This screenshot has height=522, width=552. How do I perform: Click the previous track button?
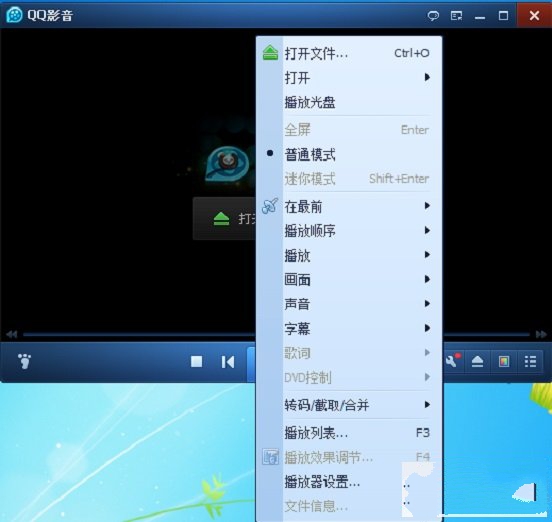pyautogui.click(x=228, y=362)
